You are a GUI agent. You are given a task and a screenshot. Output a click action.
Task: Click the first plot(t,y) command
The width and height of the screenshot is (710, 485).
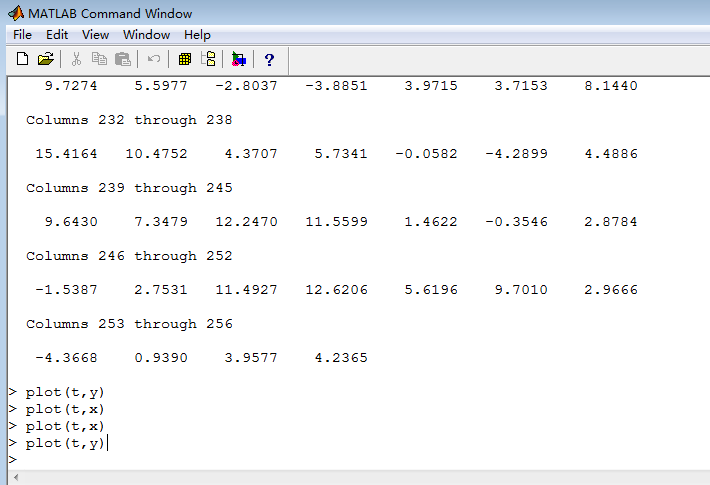65,392
